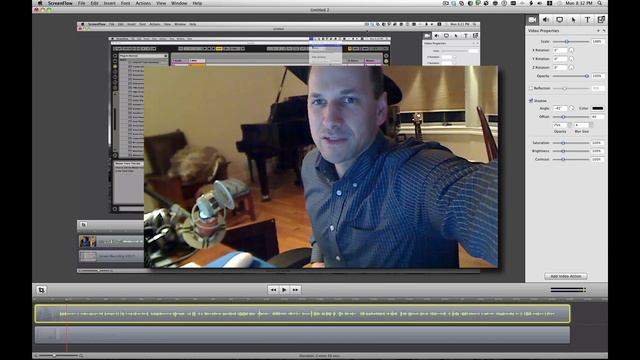640x360 pixels.
Task: Open the Callout pointer properties tab
Action: click(573, 20)
